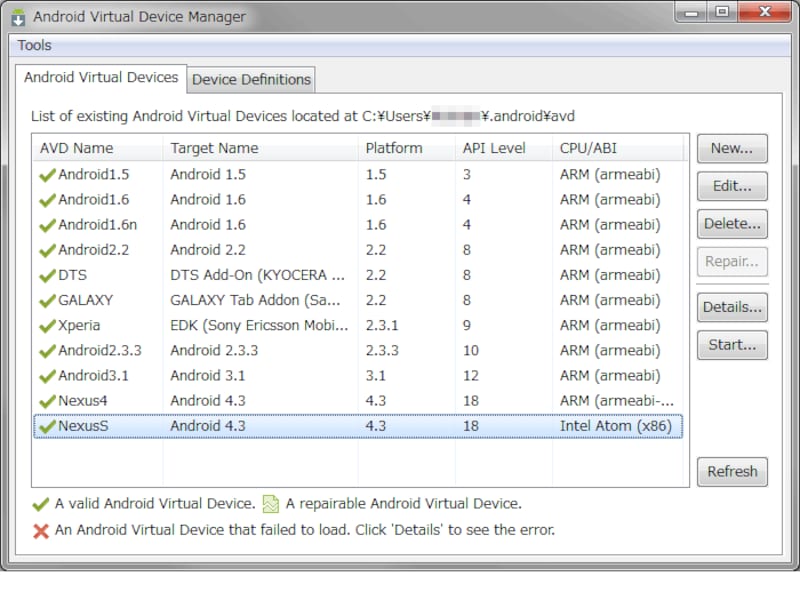Click the green checkmark icon beside Android1.5
Viewport: 800px width, 600px height.
pos(47,175)
